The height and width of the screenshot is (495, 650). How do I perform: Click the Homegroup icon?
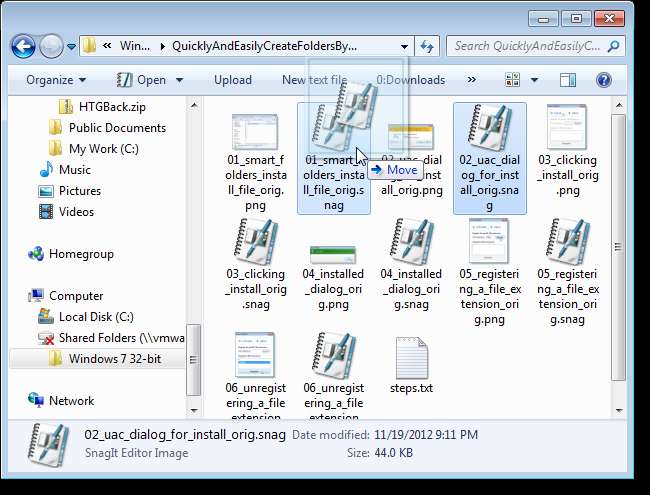click(x=36, y=253)
